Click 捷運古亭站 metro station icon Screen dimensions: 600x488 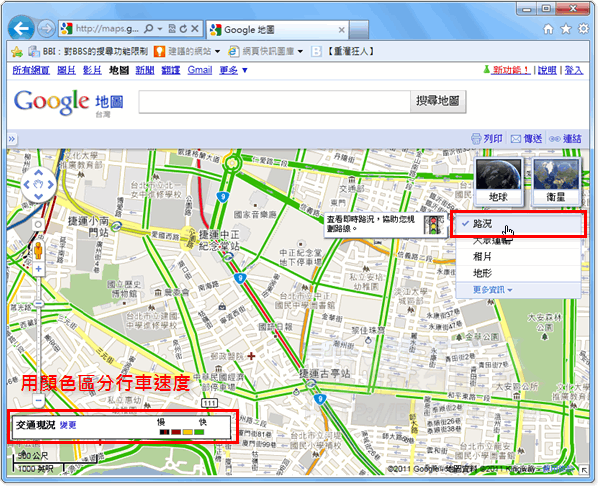311,383
